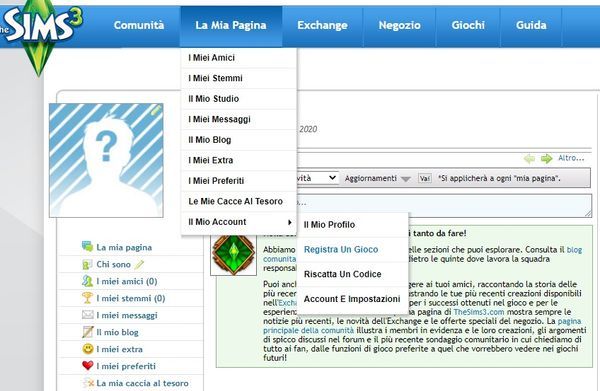The width and height of the screenshot is (600, 391).
Task: Click the La mia pagina sidebar icon
Action: 87,247
